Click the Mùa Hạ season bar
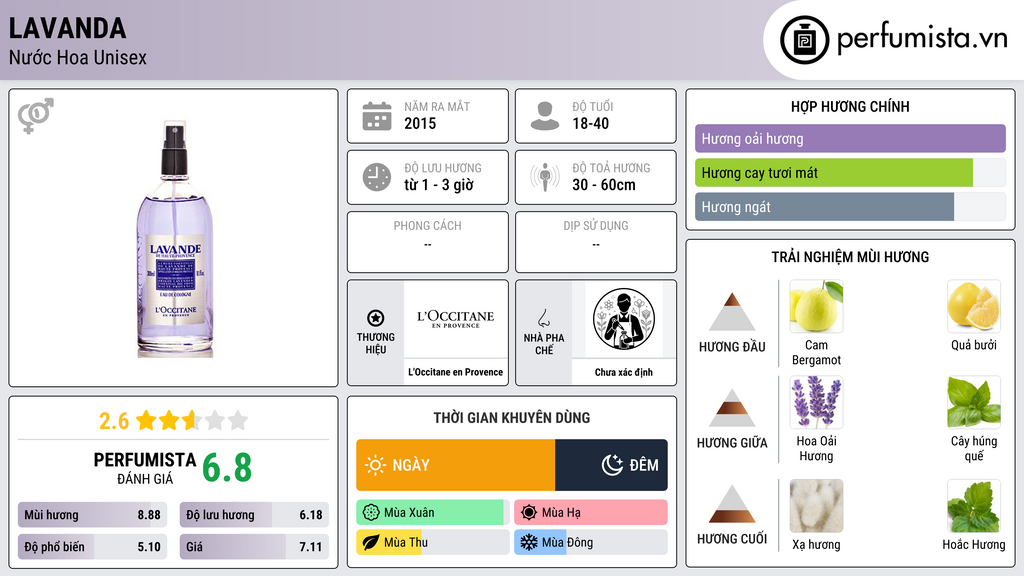 click(591, 513)
